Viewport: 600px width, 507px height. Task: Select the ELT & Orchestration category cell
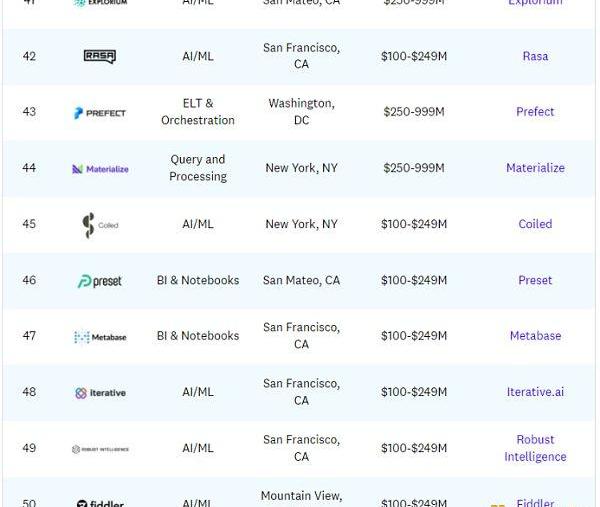pos(198,112)
